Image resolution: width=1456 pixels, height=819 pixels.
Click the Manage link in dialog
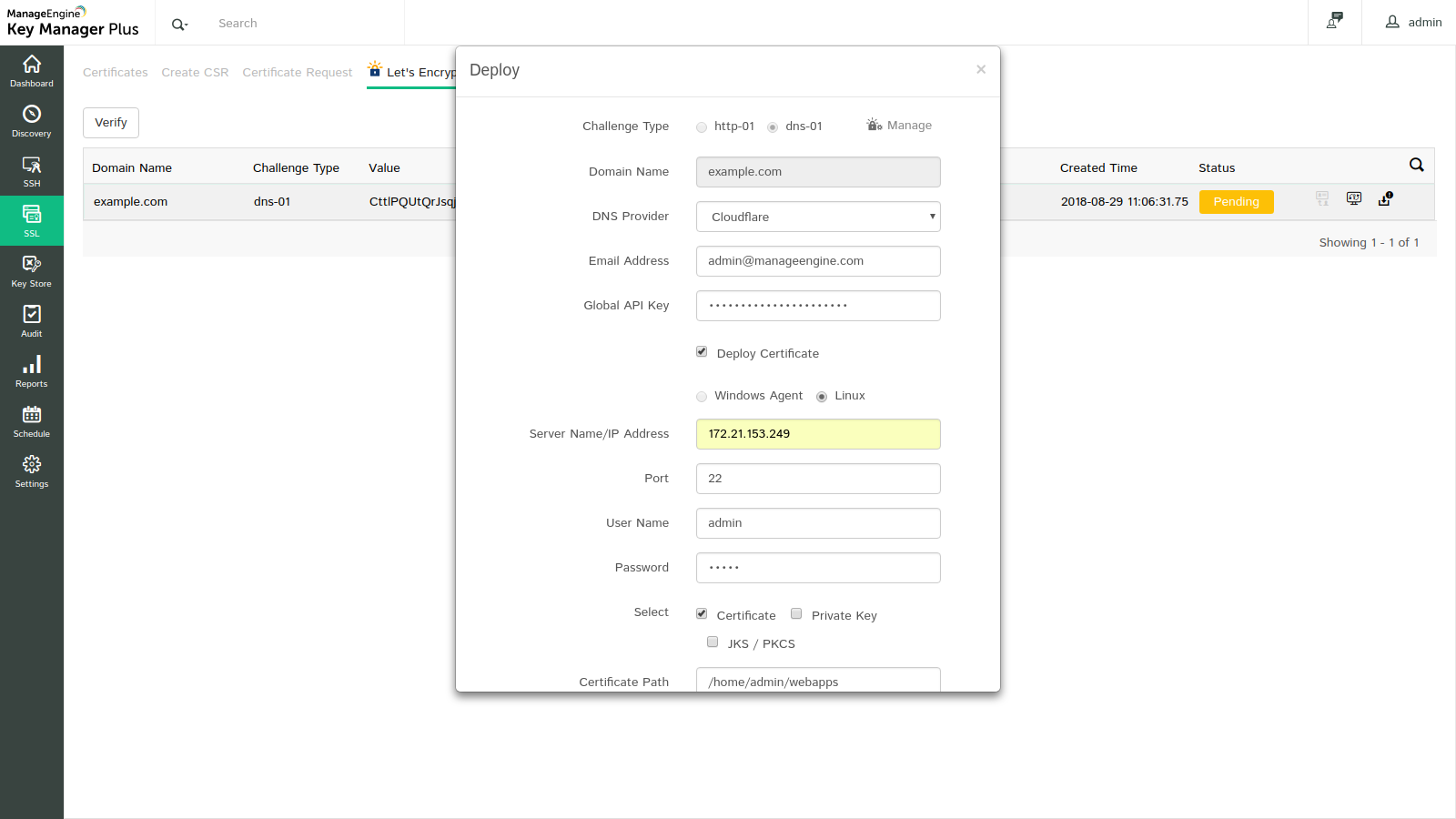click(x=899, y=126)
